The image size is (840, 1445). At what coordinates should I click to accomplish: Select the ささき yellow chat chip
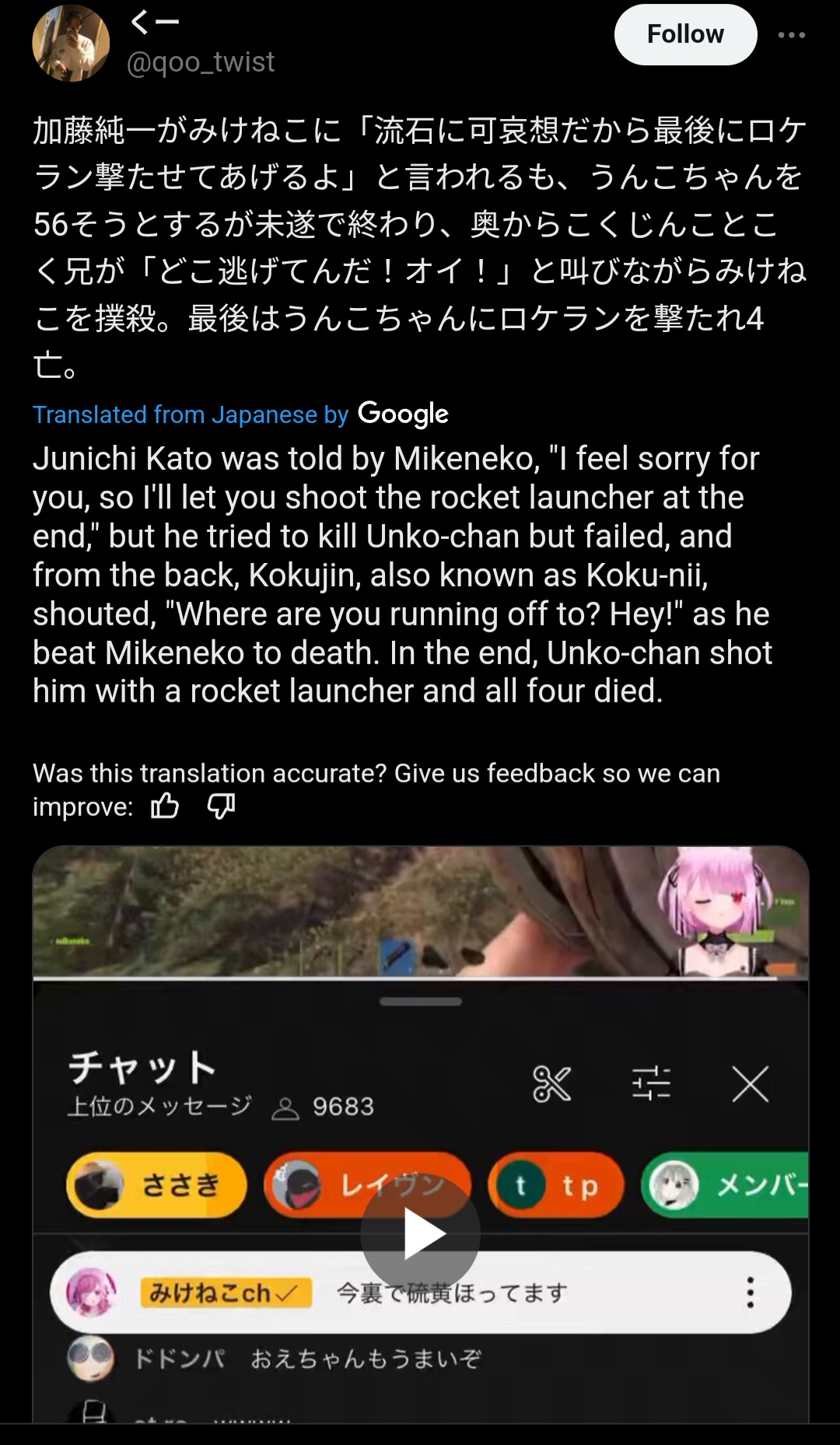tap(157, 1185)
